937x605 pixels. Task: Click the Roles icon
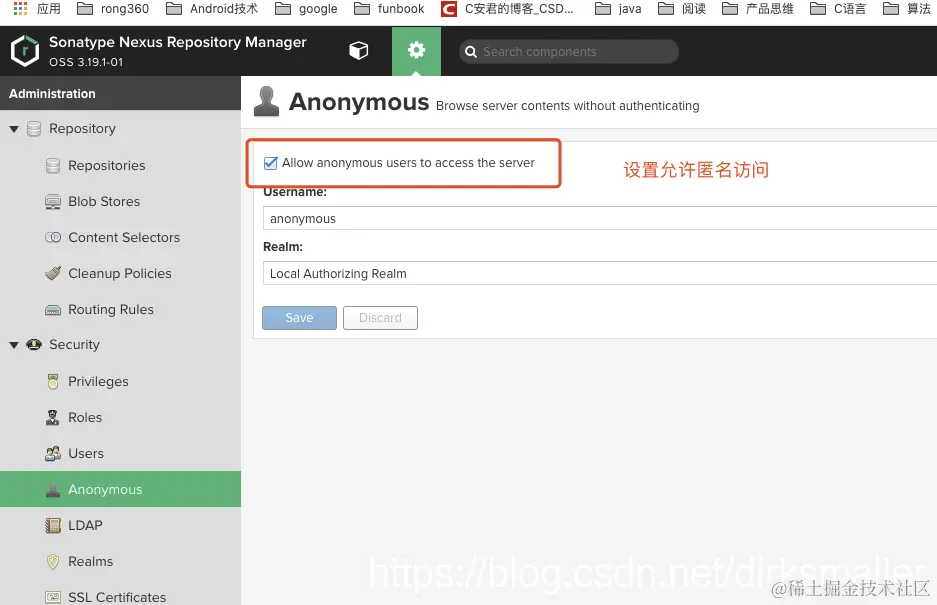pos(53,417)
